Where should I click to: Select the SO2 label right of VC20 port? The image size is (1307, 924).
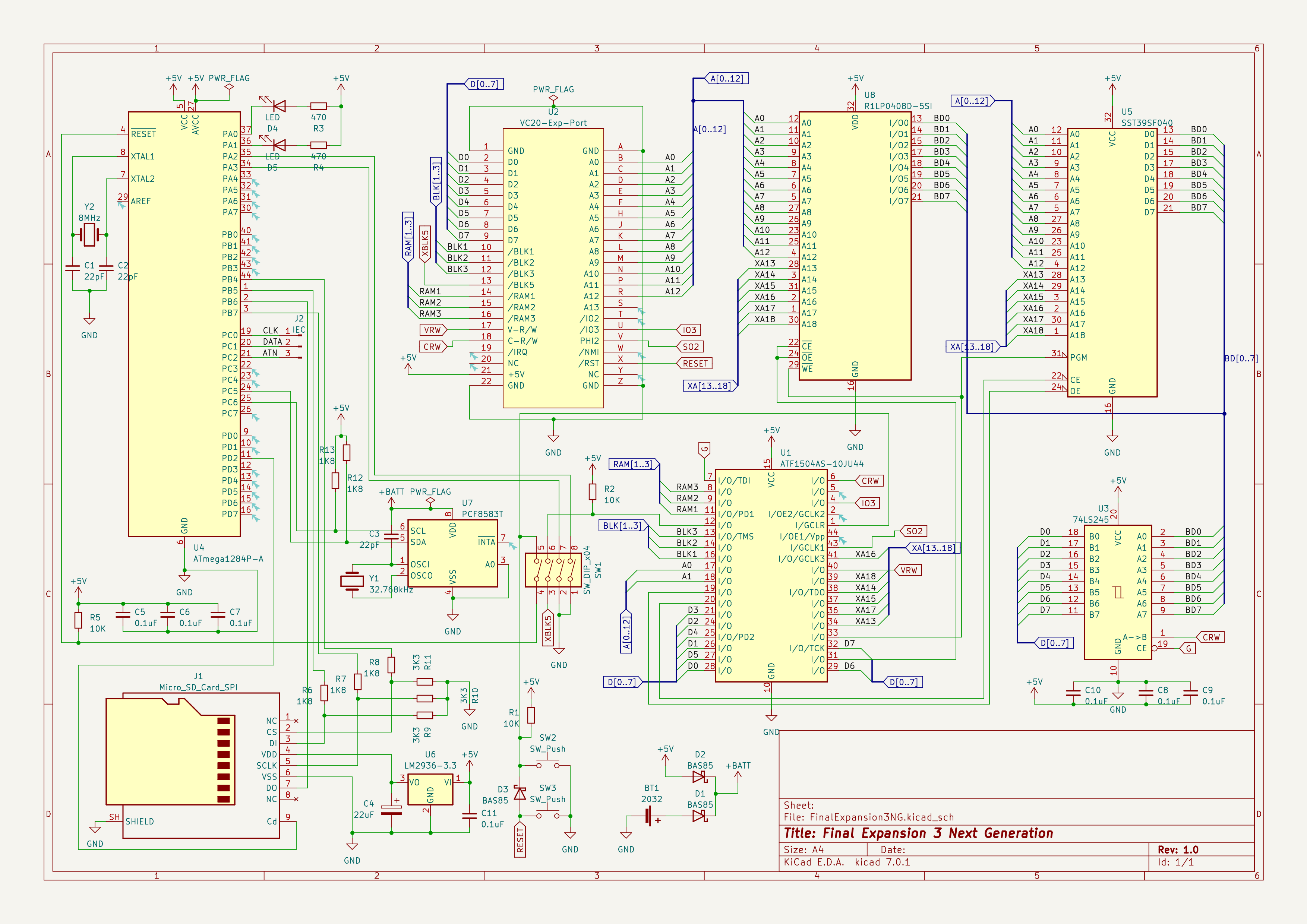690,346
